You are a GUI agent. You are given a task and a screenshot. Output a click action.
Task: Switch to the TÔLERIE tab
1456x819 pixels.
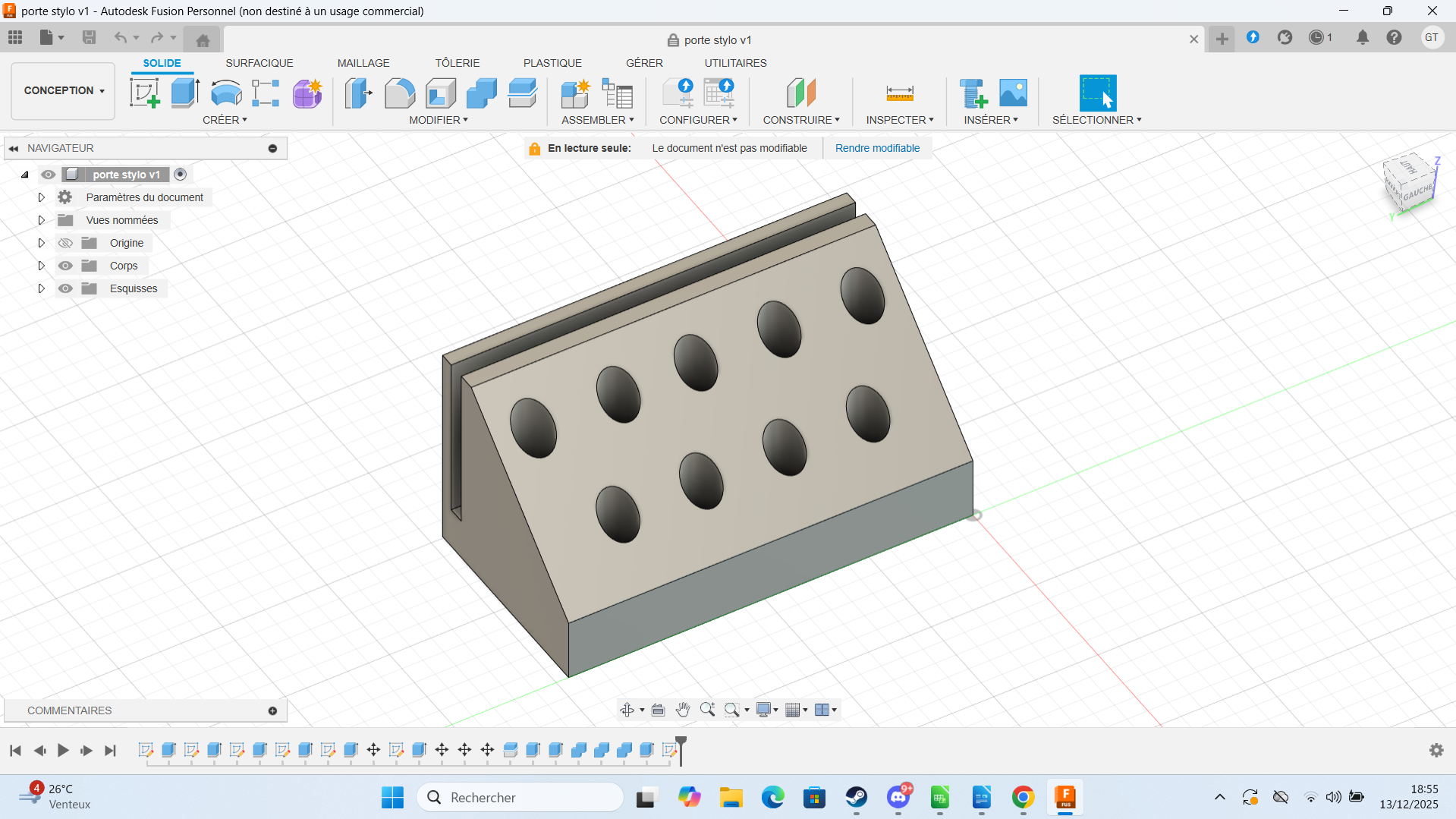pos(457,63)
